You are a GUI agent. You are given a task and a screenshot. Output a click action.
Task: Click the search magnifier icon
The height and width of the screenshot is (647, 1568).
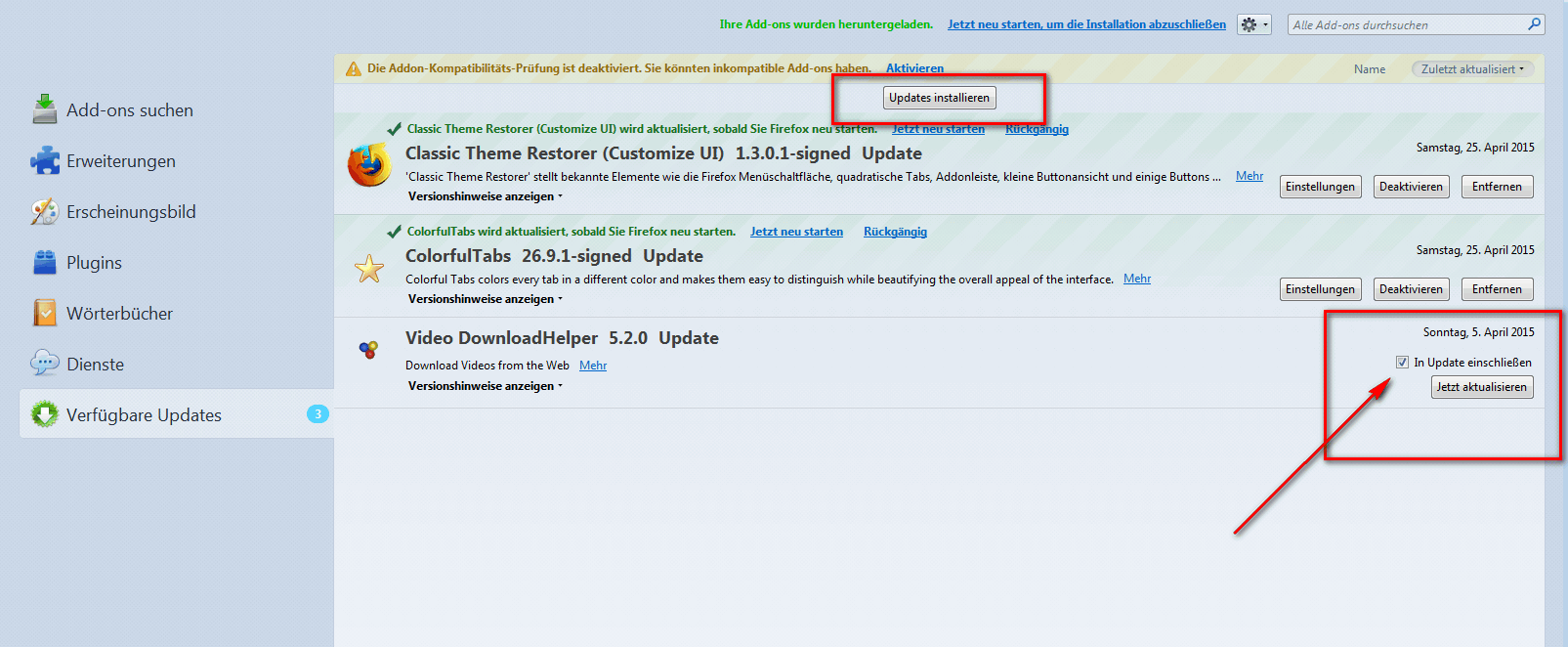1535,24
